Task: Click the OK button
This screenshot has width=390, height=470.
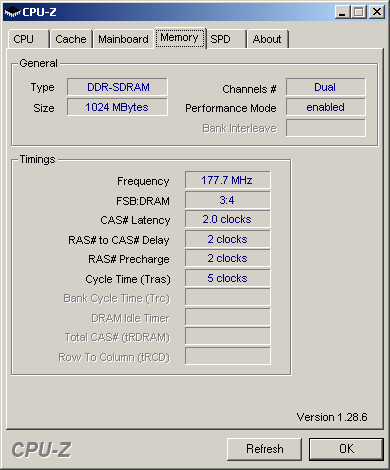Action: click(347, 449)
